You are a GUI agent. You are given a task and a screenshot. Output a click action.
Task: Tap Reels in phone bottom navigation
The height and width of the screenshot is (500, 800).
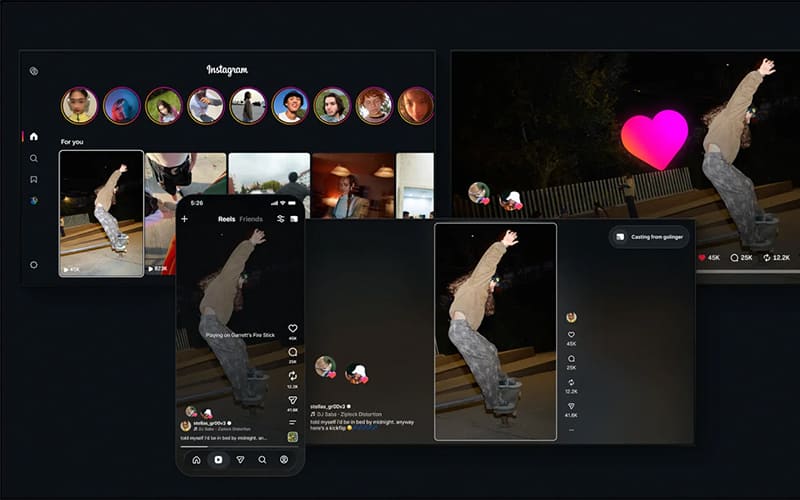218,460
